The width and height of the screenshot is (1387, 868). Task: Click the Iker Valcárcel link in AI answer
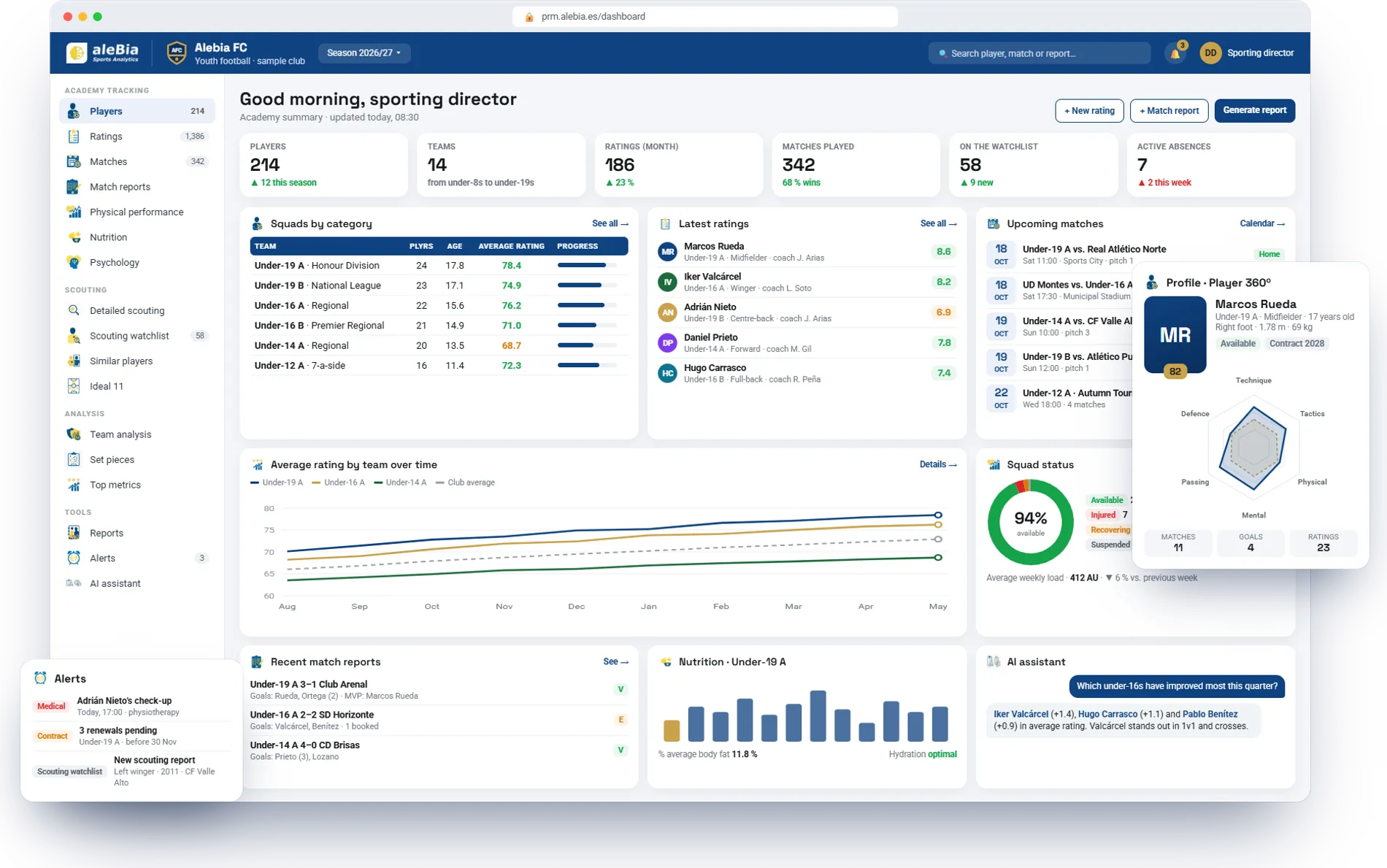pyautogui.click(x=1021, y=714)
